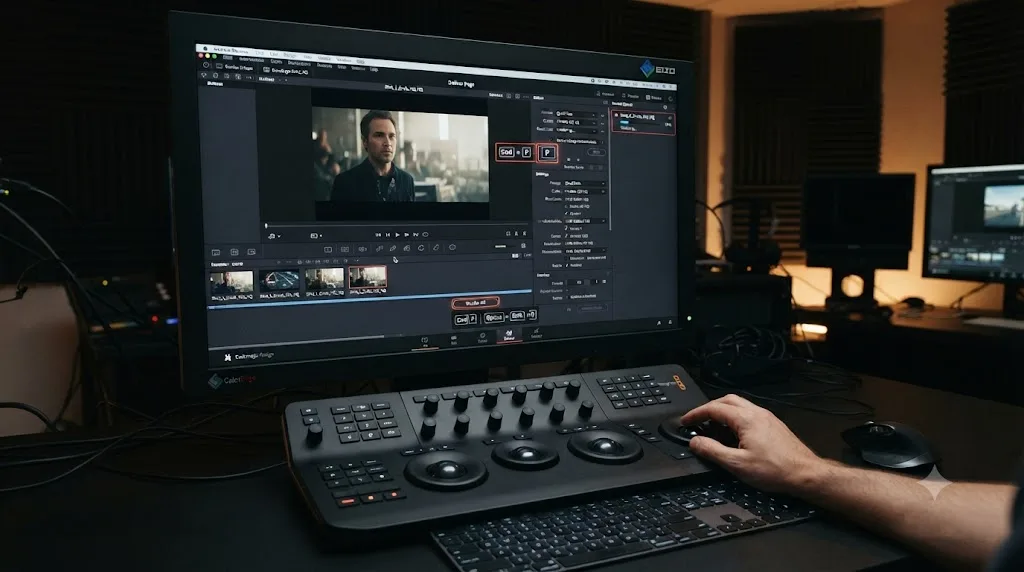Select the pencil tool in edit toolbar
The image size is (1024, 572).
click(392, 248)
